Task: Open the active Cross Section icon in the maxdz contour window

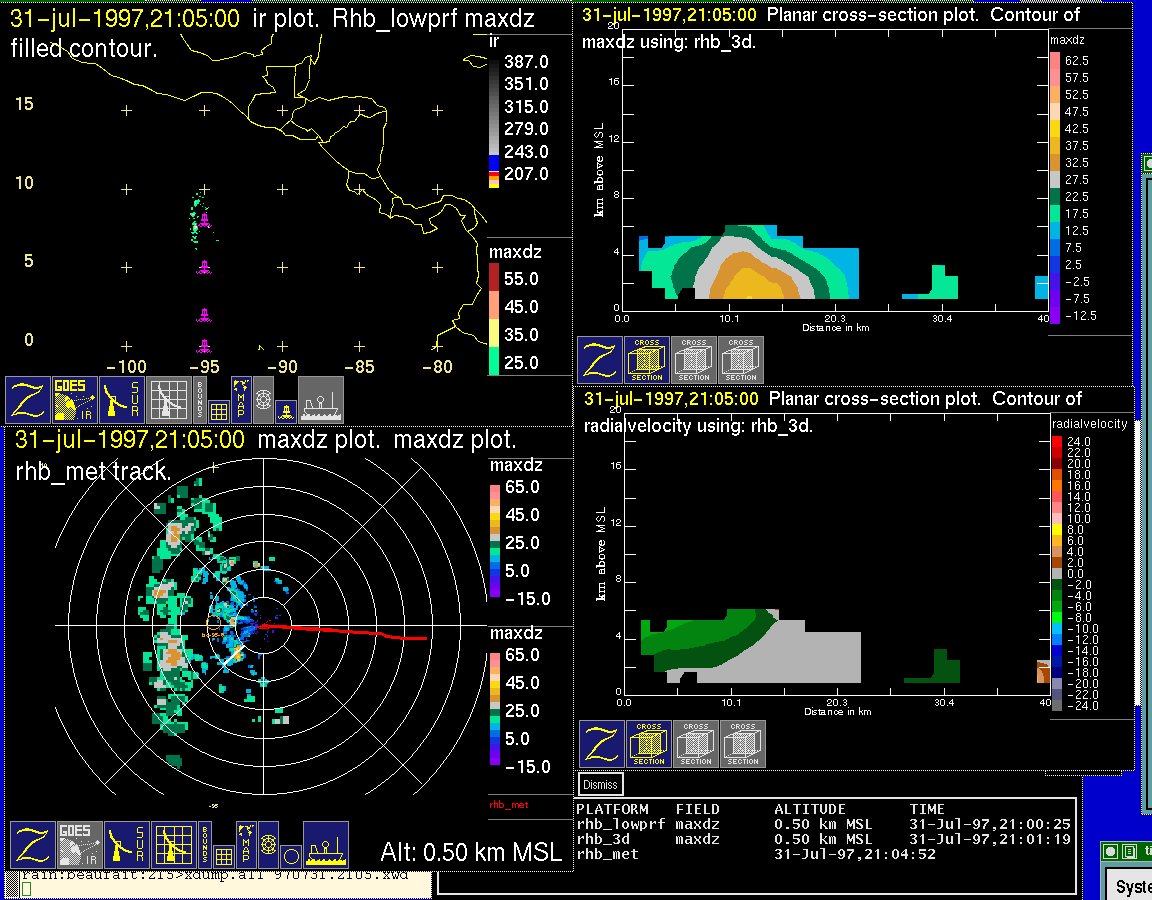Action: tap(647, 360)
